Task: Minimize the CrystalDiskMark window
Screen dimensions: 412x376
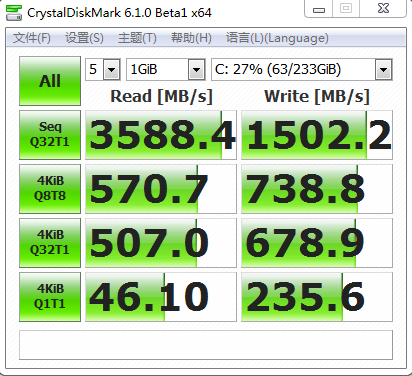Action: point(319,9)
